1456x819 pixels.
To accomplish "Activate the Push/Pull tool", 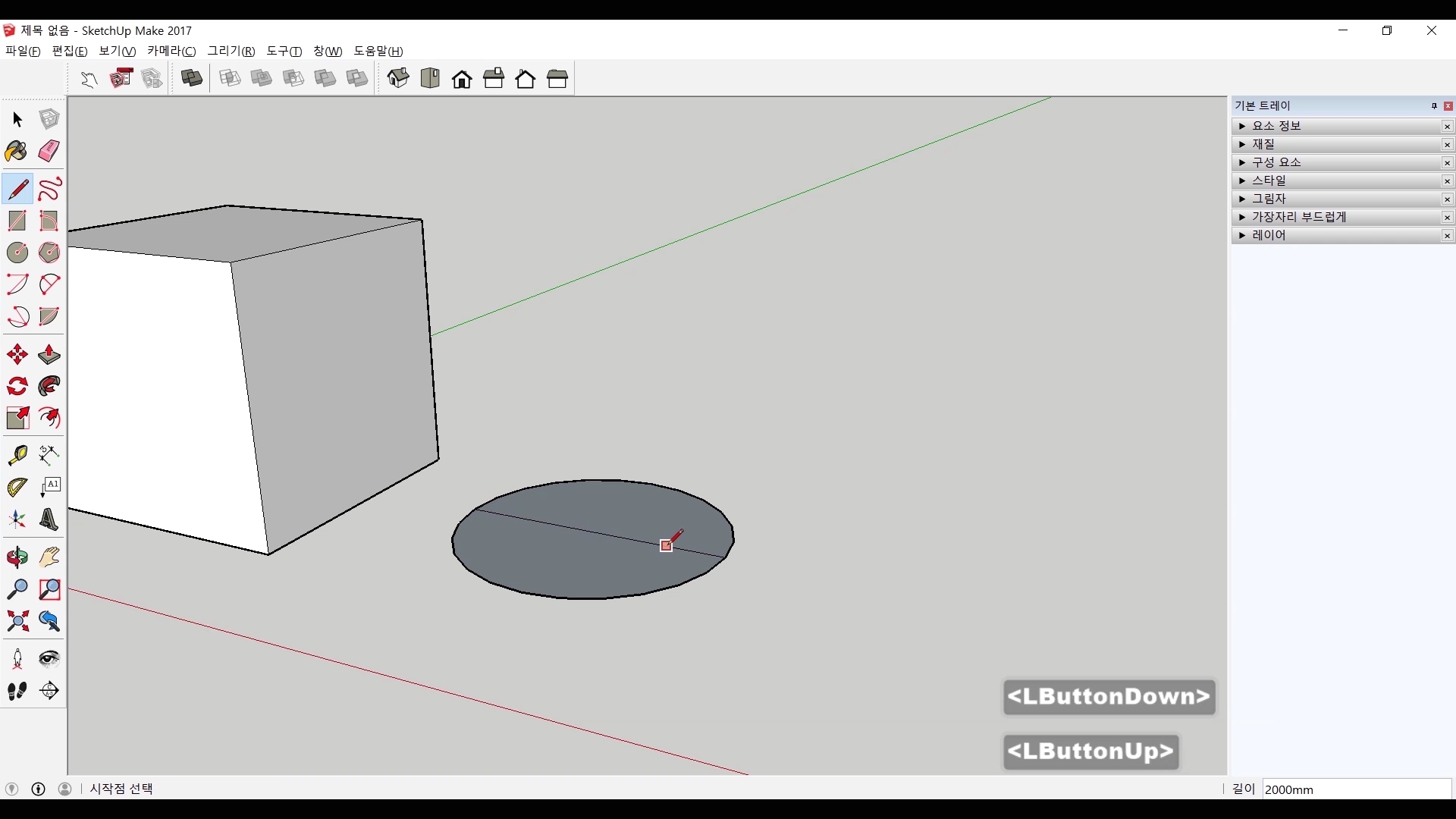I will [x=49, y=355].
